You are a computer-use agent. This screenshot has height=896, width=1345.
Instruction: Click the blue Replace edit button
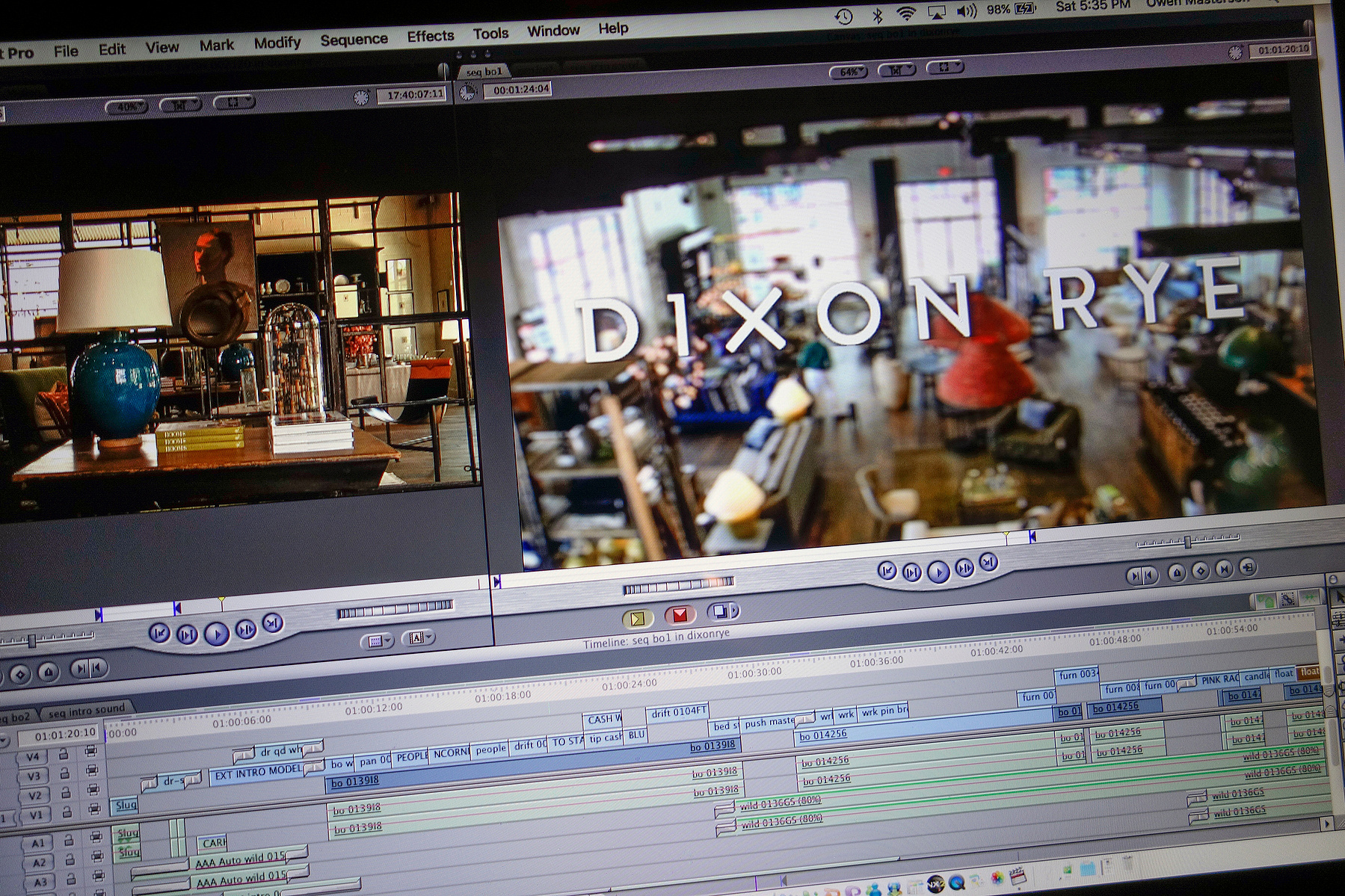[718, 612]
